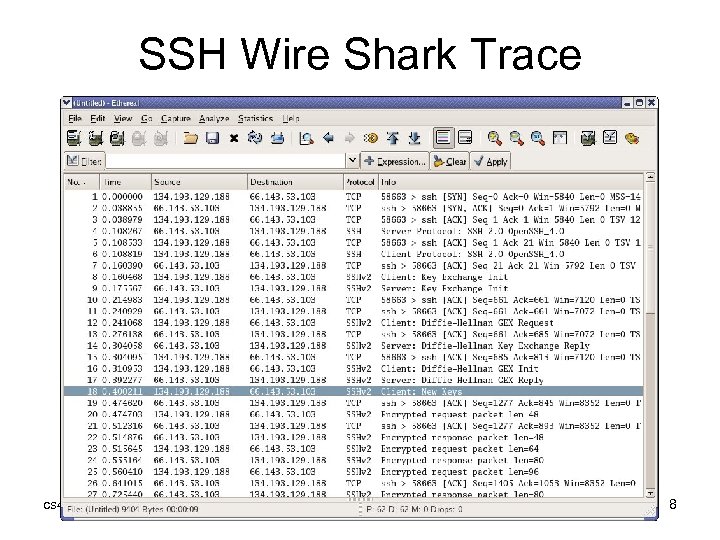Print packets toolbar icon
Viewport: 720px width, 540px height.
tap(277, 138)
